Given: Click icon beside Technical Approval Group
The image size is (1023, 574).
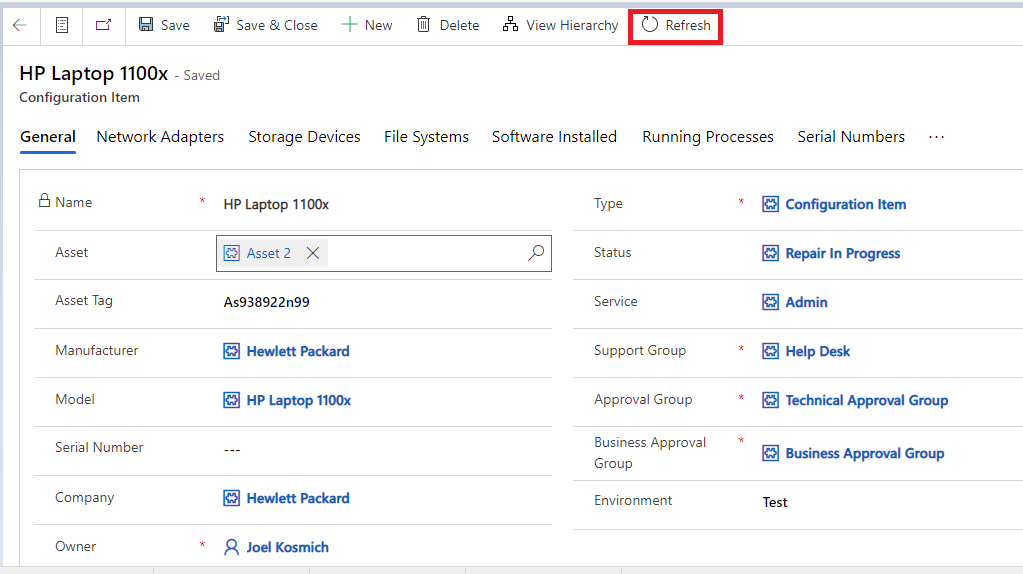Looking at the screenshot, I should point(771,400).
